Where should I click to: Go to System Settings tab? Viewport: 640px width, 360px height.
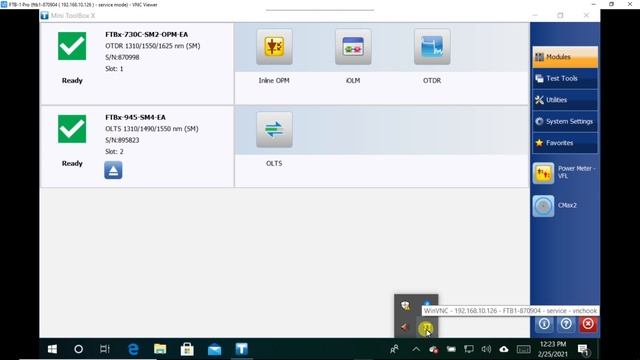(x=565, y=121)
